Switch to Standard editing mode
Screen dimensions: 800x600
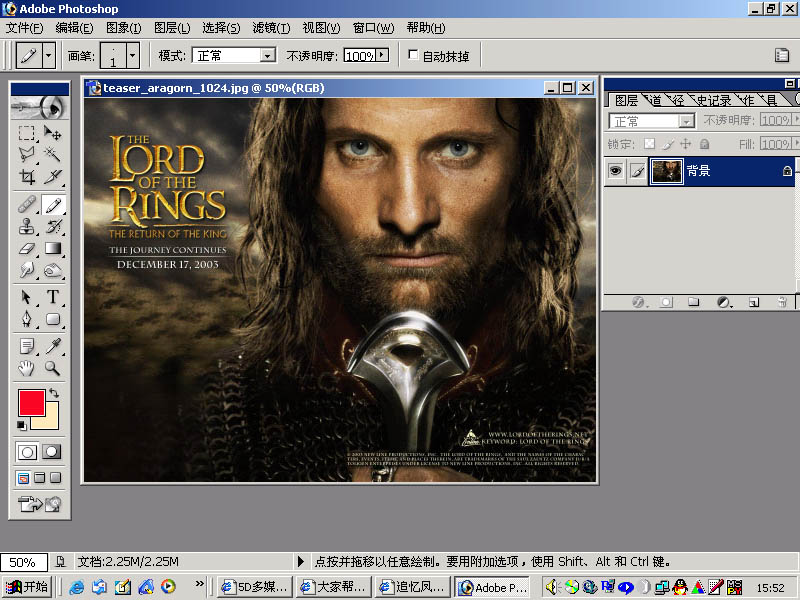click(x=27, y=452)
